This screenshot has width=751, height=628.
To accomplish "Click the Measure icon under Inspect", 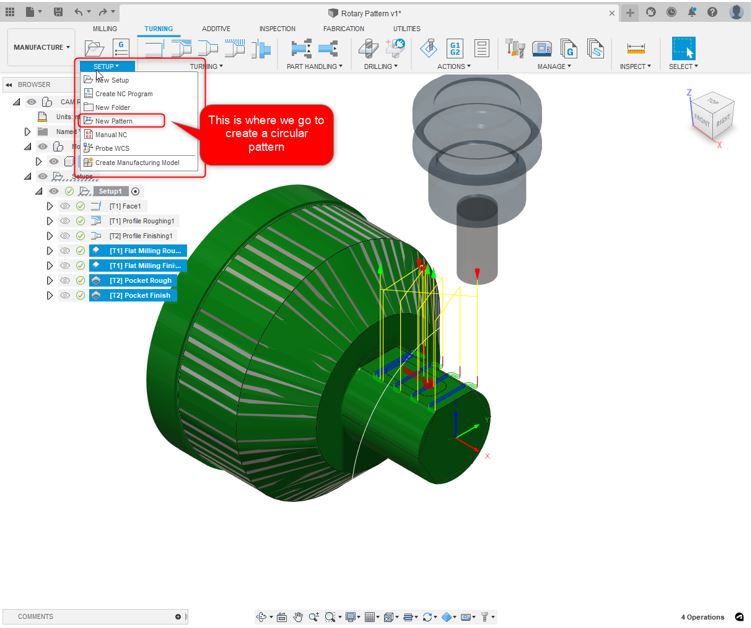I will point(635,48).
